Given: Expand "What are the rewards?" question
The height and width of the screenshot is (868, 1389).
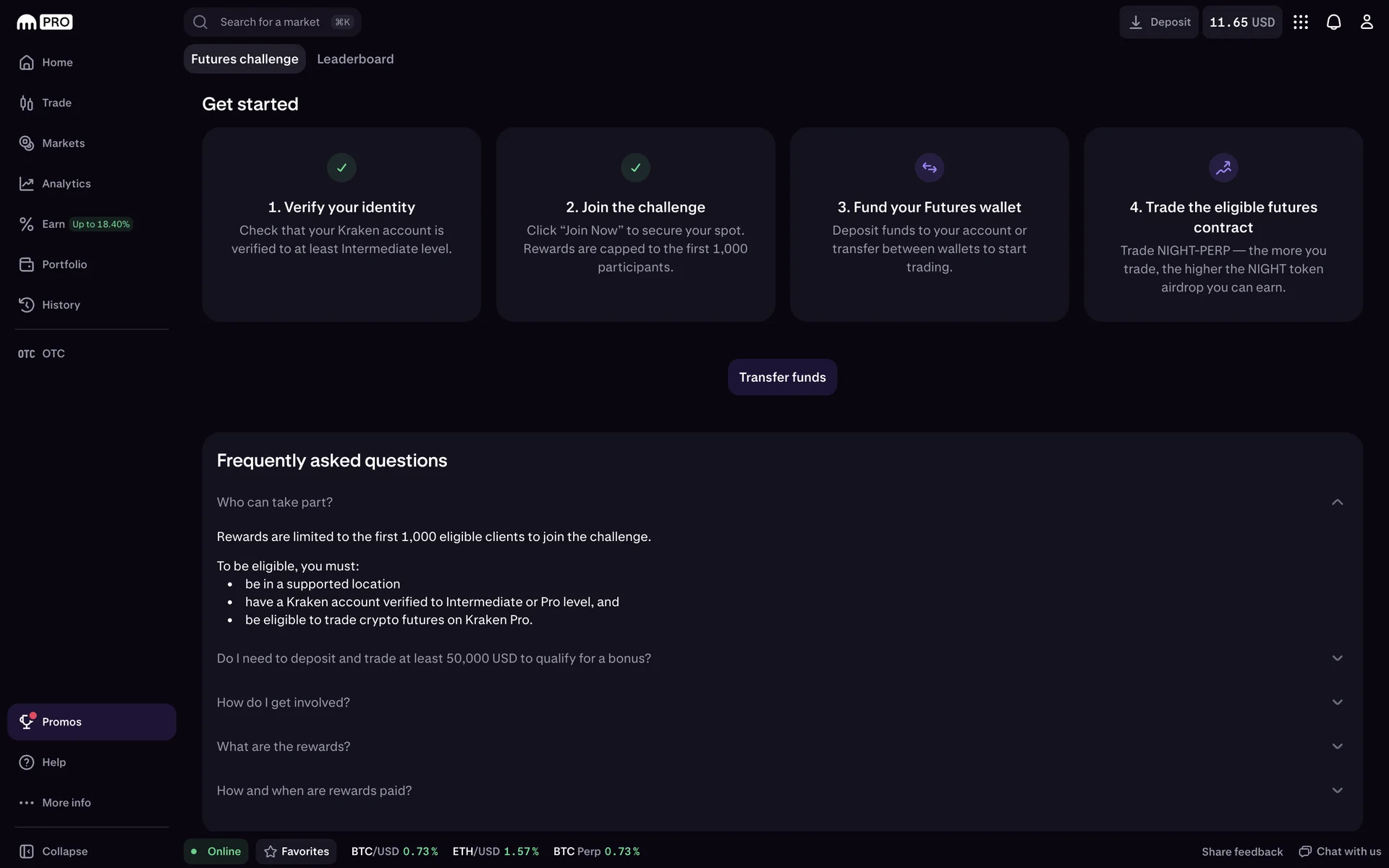Looking at the screenshot, I should [1337, 746].
